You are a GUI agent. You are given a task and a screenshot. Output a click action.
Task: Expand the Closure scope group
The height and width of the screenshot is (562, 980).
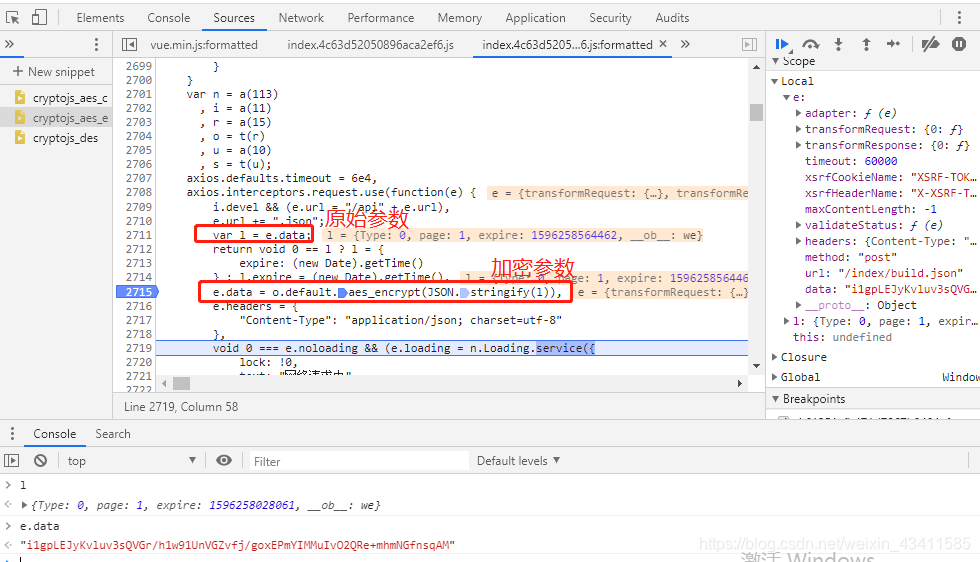[775, 357]
